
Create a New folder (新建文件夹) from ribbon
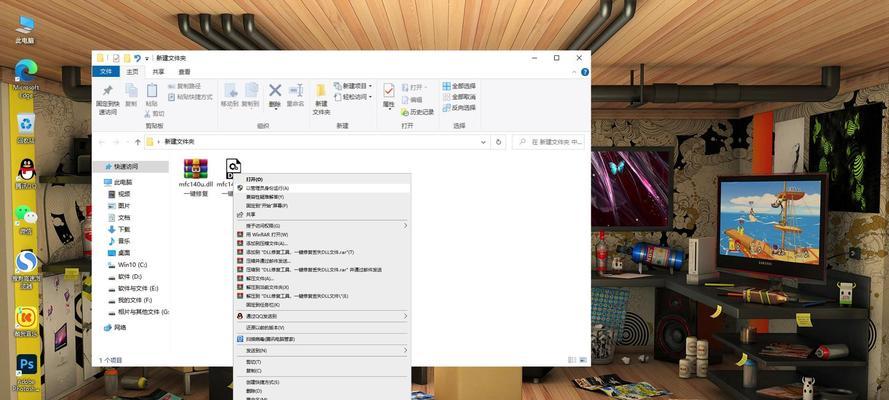click(x=321, y=99)
